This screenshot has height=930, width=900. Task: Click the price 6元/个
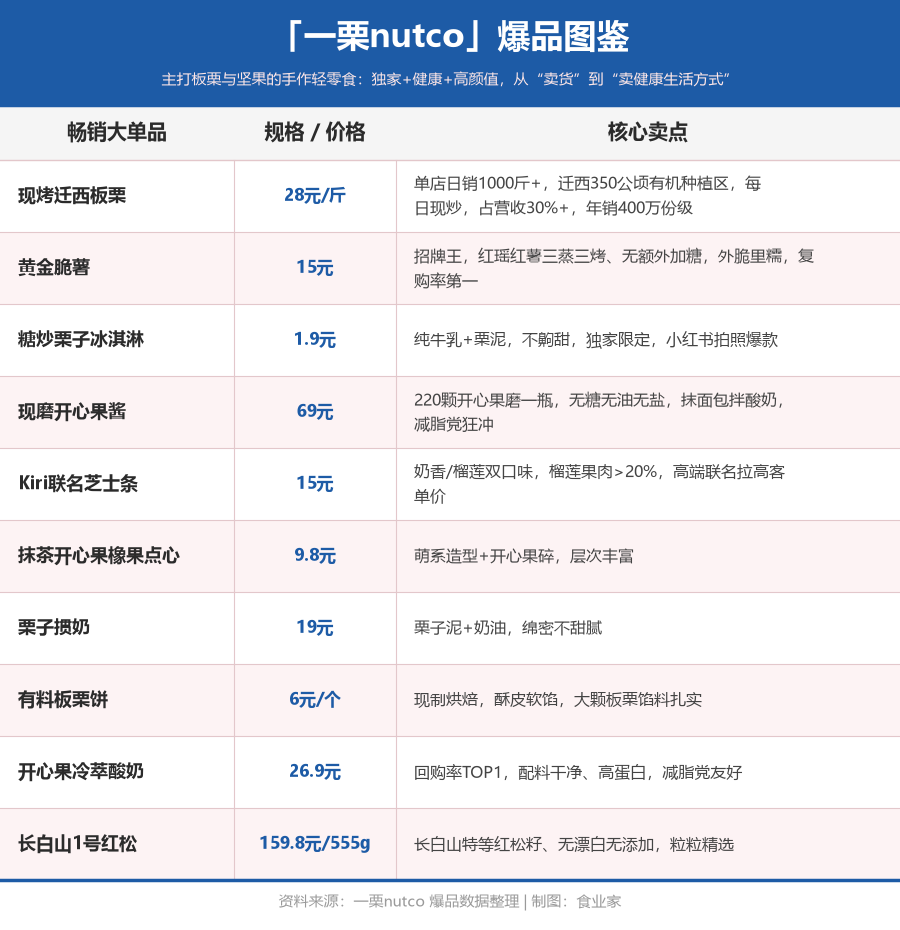[x=315, y=700]
